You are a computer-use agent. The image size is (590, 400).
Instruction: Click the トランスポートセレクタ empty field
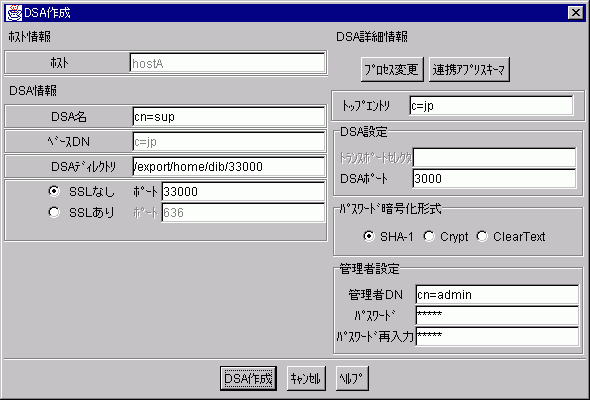494,157
